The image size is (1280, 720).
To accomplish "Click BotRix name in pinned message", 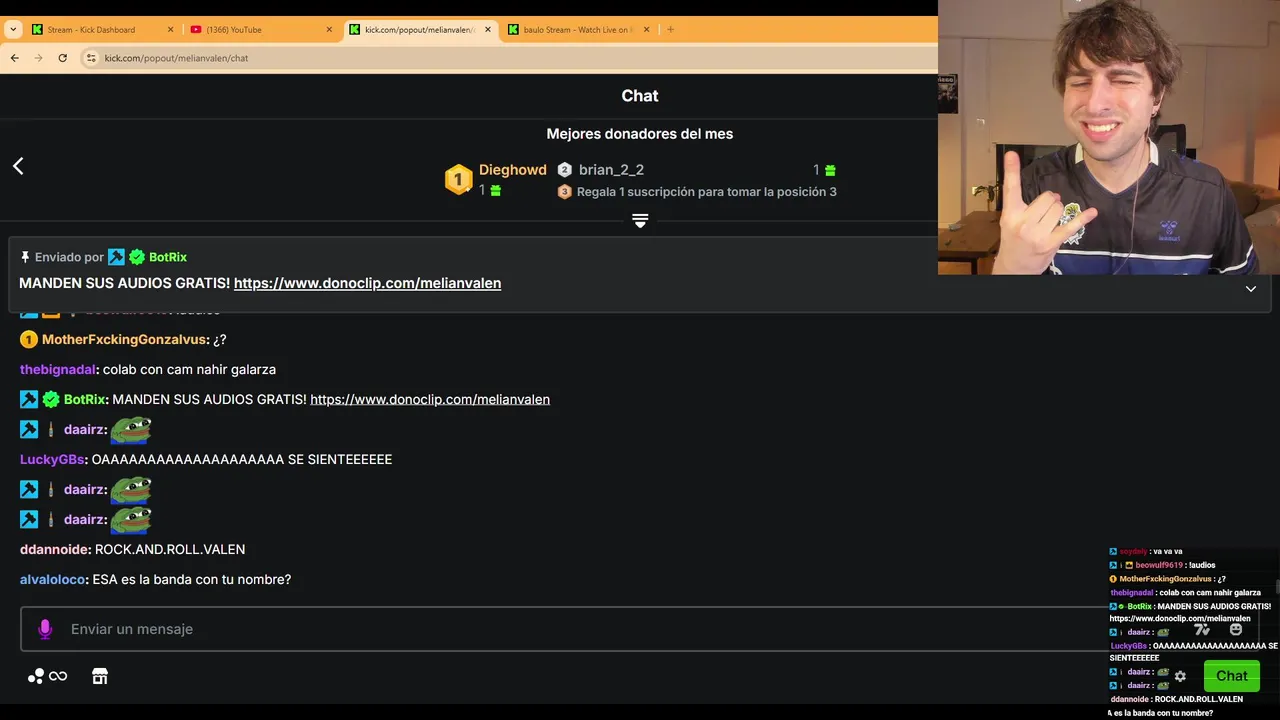I will pyautogui.click(x=168, y=257).
